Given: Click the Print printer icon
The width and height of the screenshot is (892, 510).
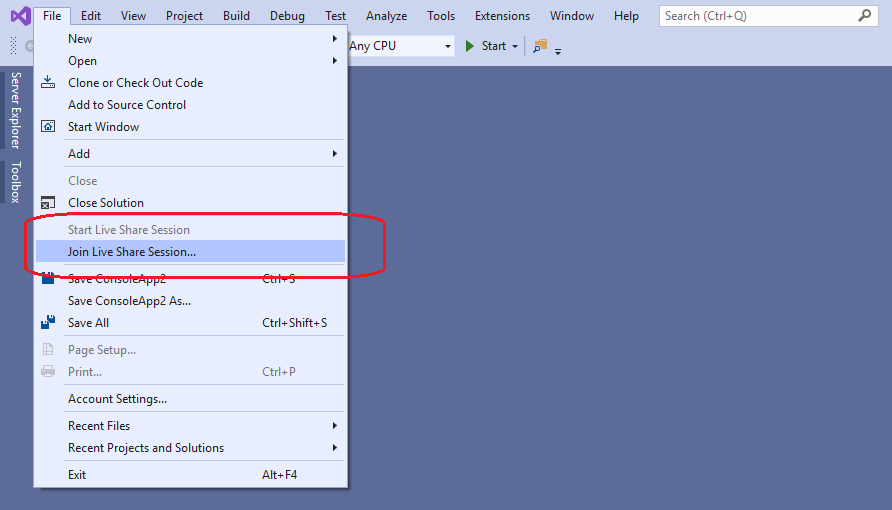Looking at the screenshot, I should (48, 371).
